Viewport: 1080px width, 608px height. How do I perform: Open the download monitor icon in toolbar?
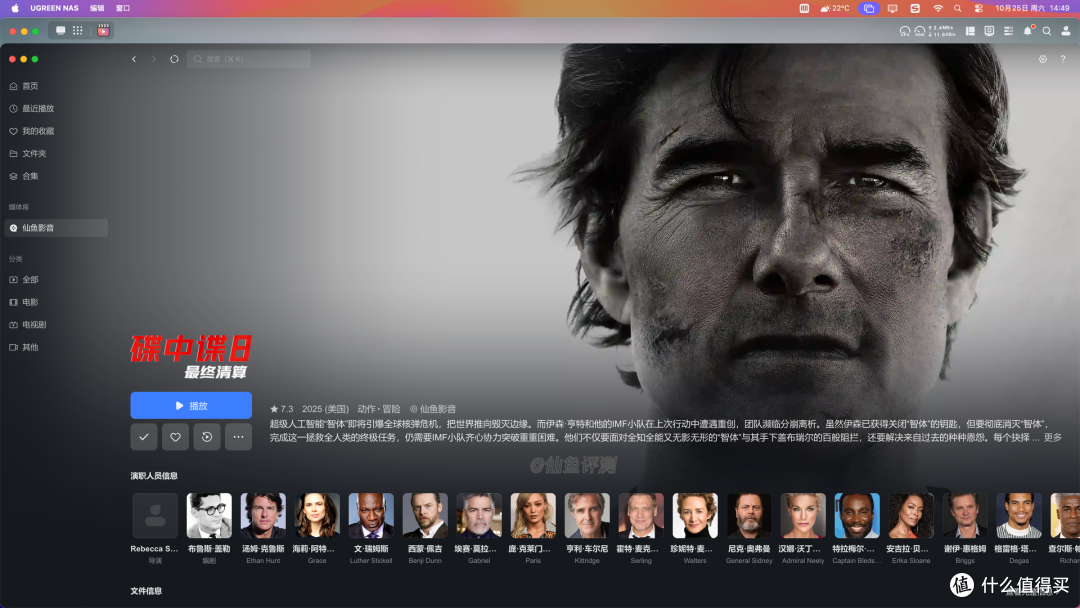989,31
